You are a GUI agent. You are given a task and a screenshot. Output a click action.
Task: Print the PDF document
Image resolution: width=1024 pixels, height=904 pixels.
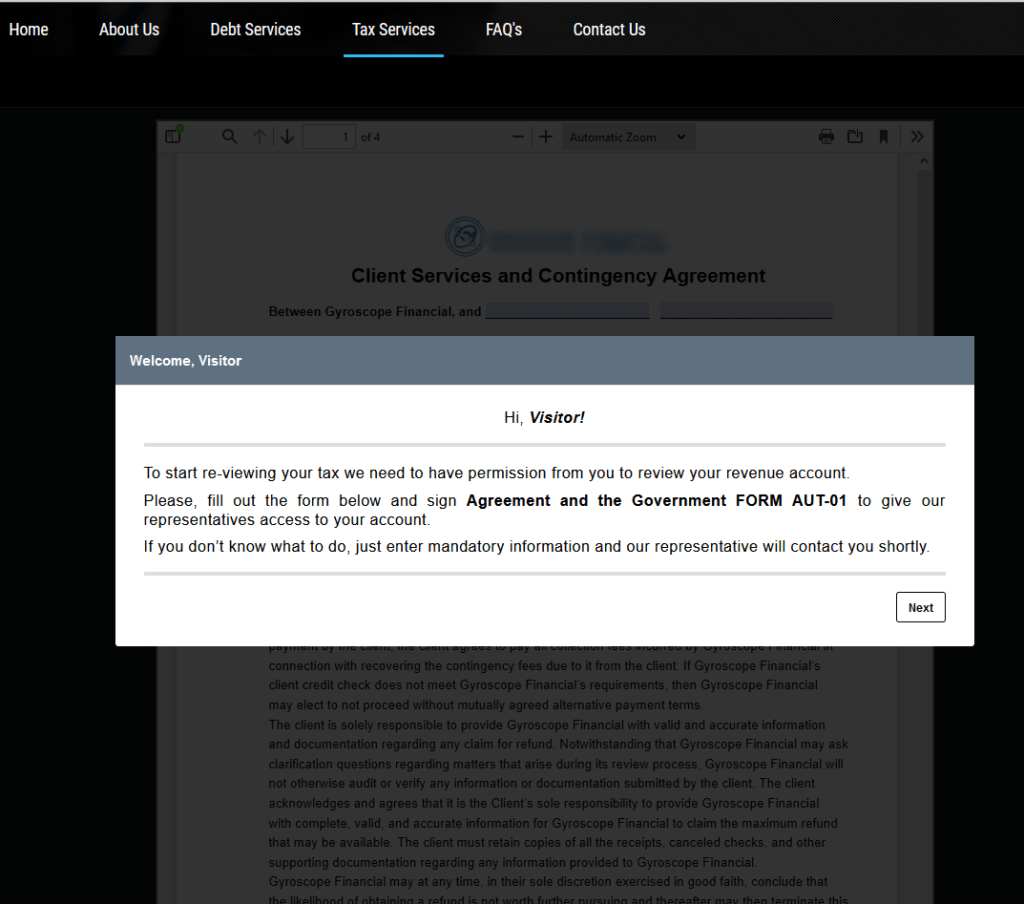click(x=826, y=137)
